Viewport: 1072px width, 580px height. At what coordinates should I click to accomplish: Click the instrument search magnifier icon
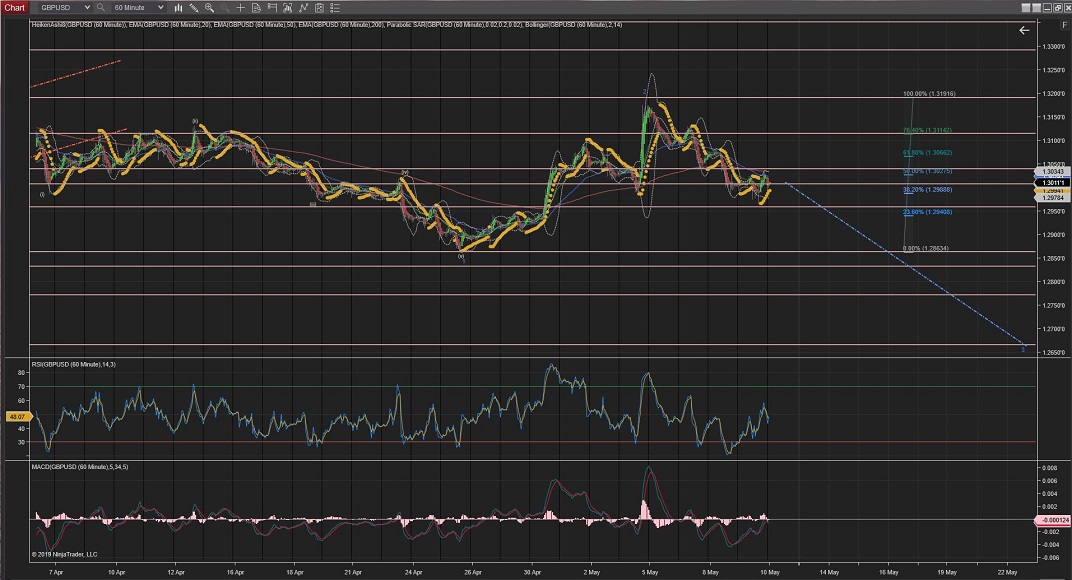[101, 7]
